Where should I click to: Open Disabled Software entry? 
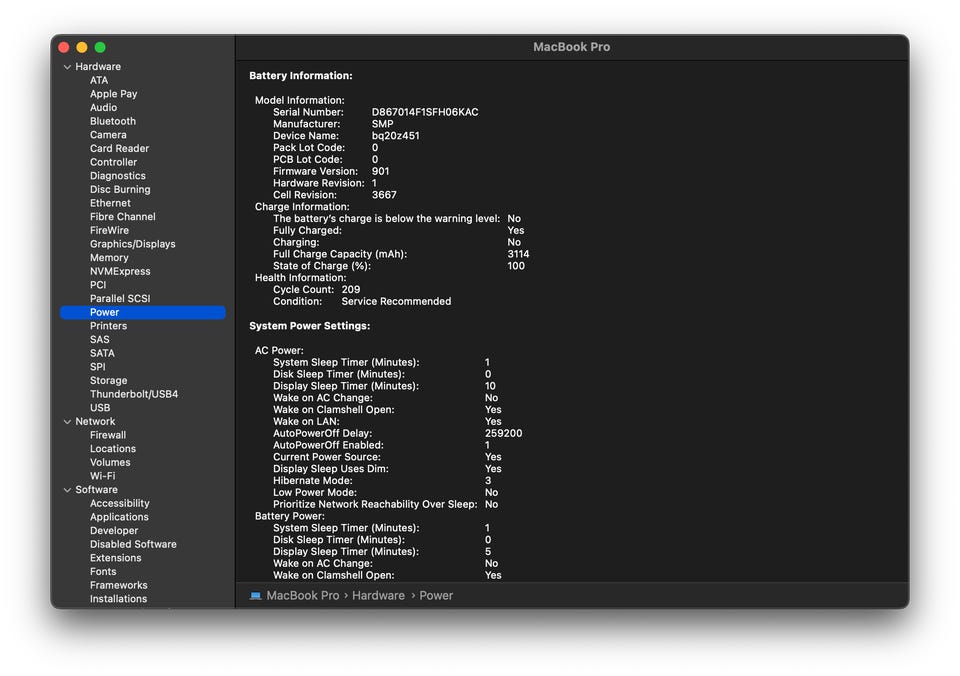[133, 544]
